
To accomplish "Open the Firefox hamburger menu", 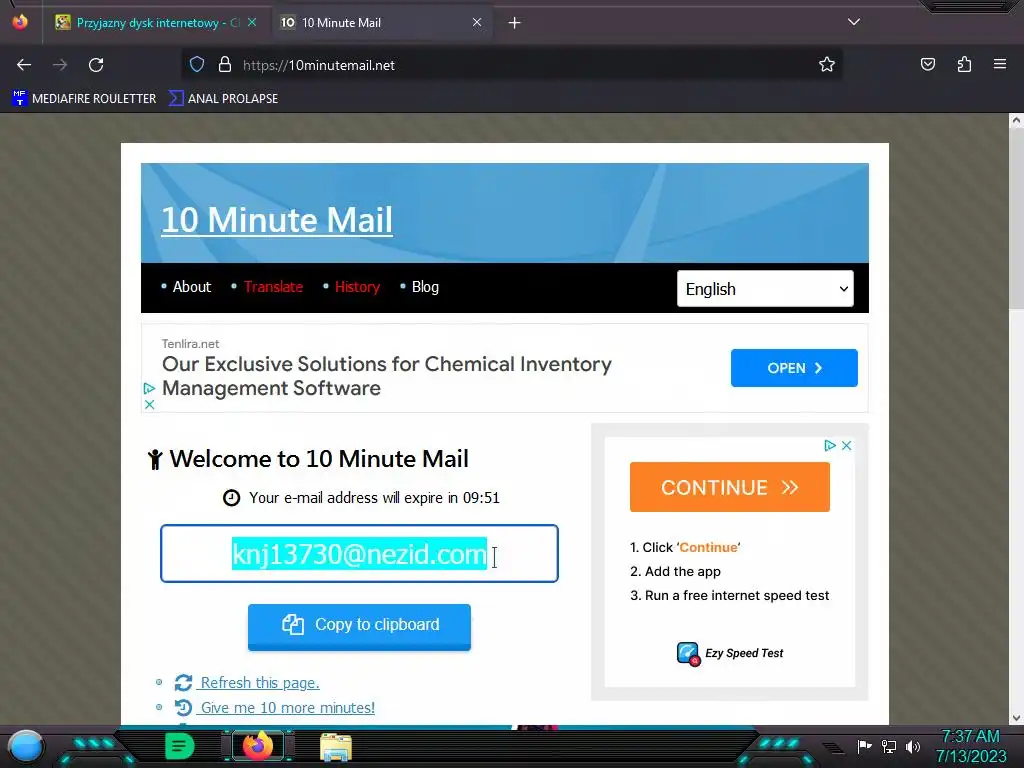I will [x=1000, y=64].
